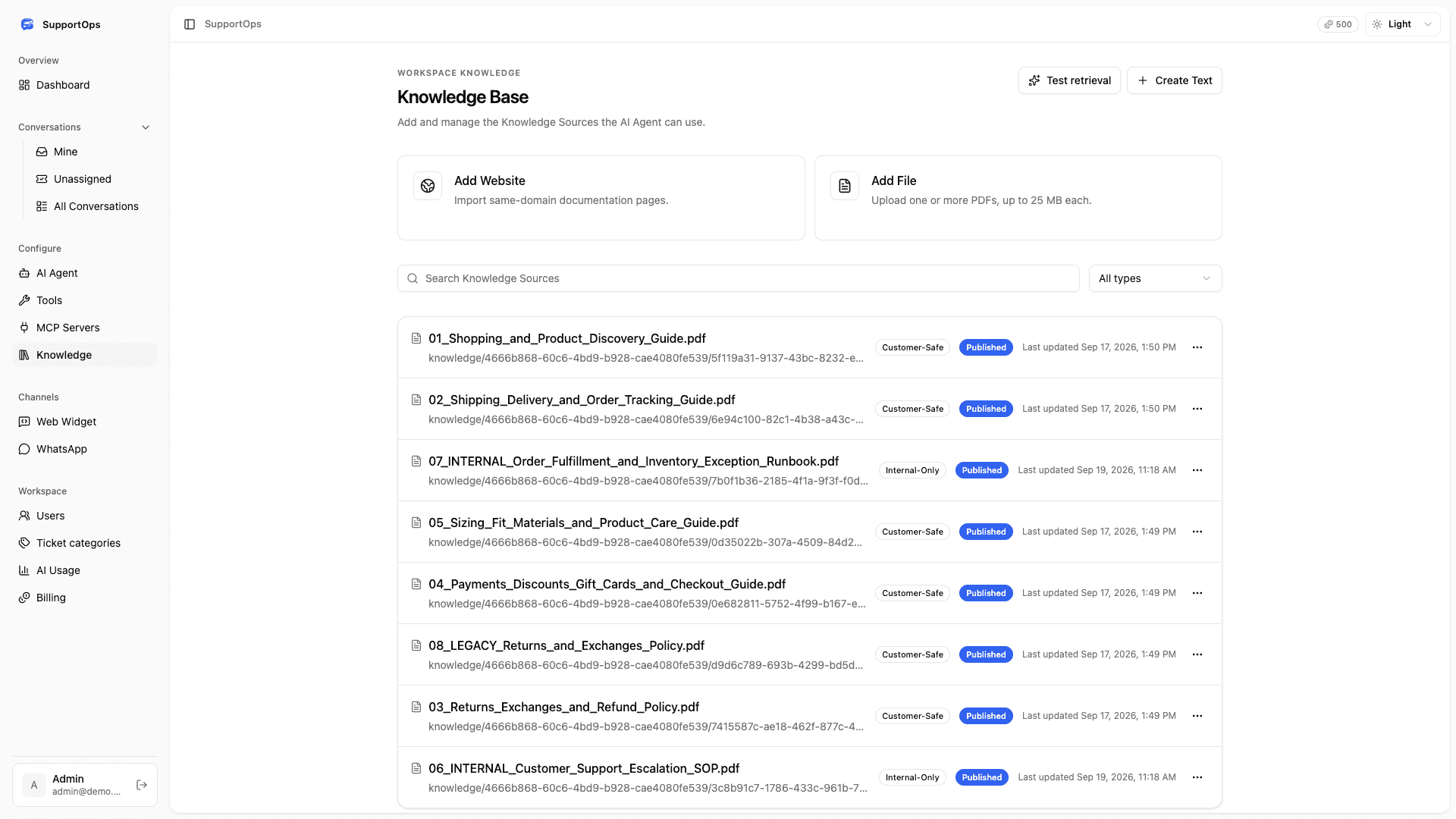1456x819 pixels.
Task: Focus the Search Knowledge Sources field
Action: point(738,278)
